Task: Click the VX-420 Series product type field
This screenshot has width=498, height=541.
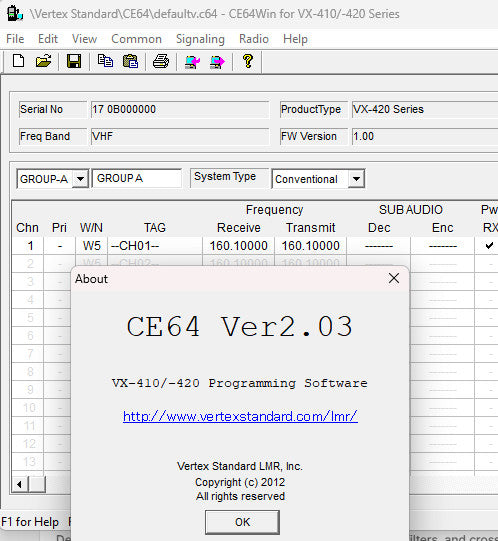Action: point(425,109)
